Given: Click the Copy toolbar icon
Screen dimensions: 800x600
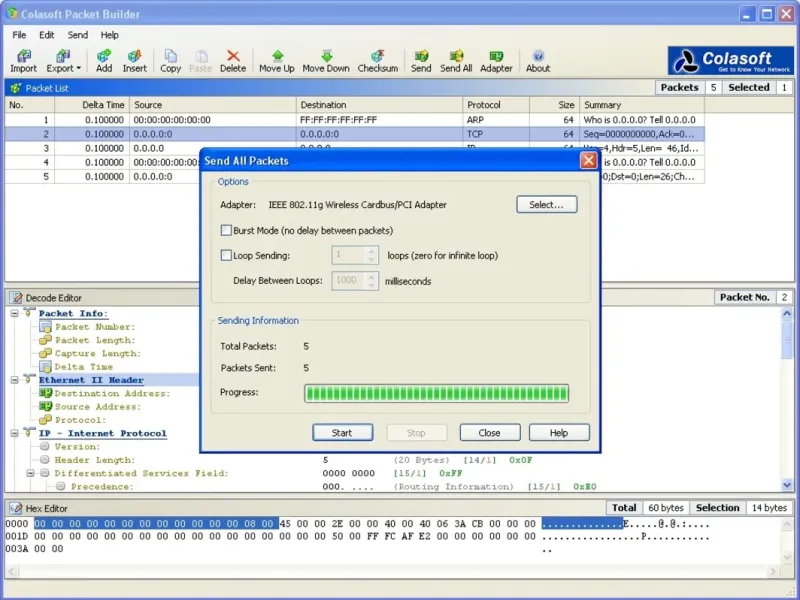Looking at the screenshot, I should (171, 57).
